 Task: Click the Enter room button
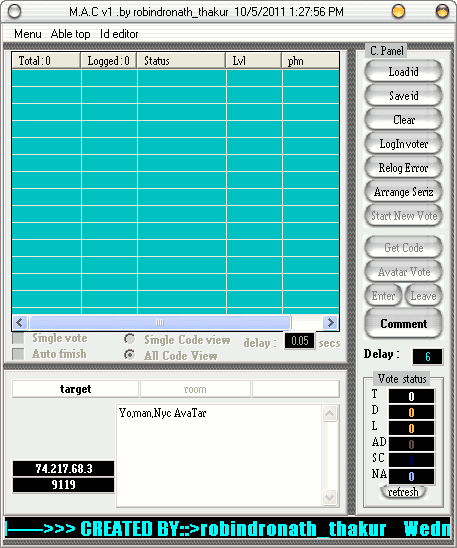click(x=383, y=296)
